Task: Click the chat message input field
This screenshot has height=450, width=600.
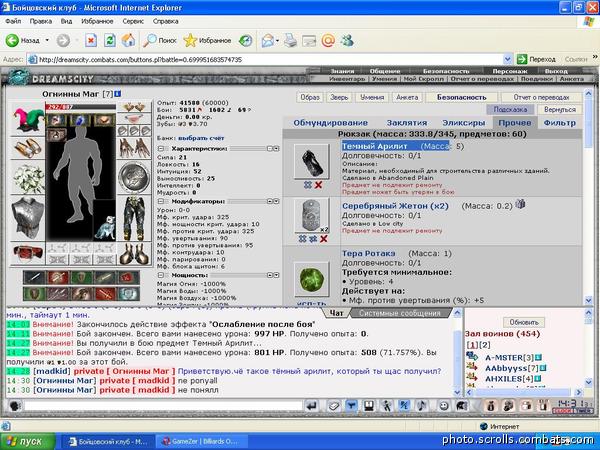Action: click(x=163, y=406)
